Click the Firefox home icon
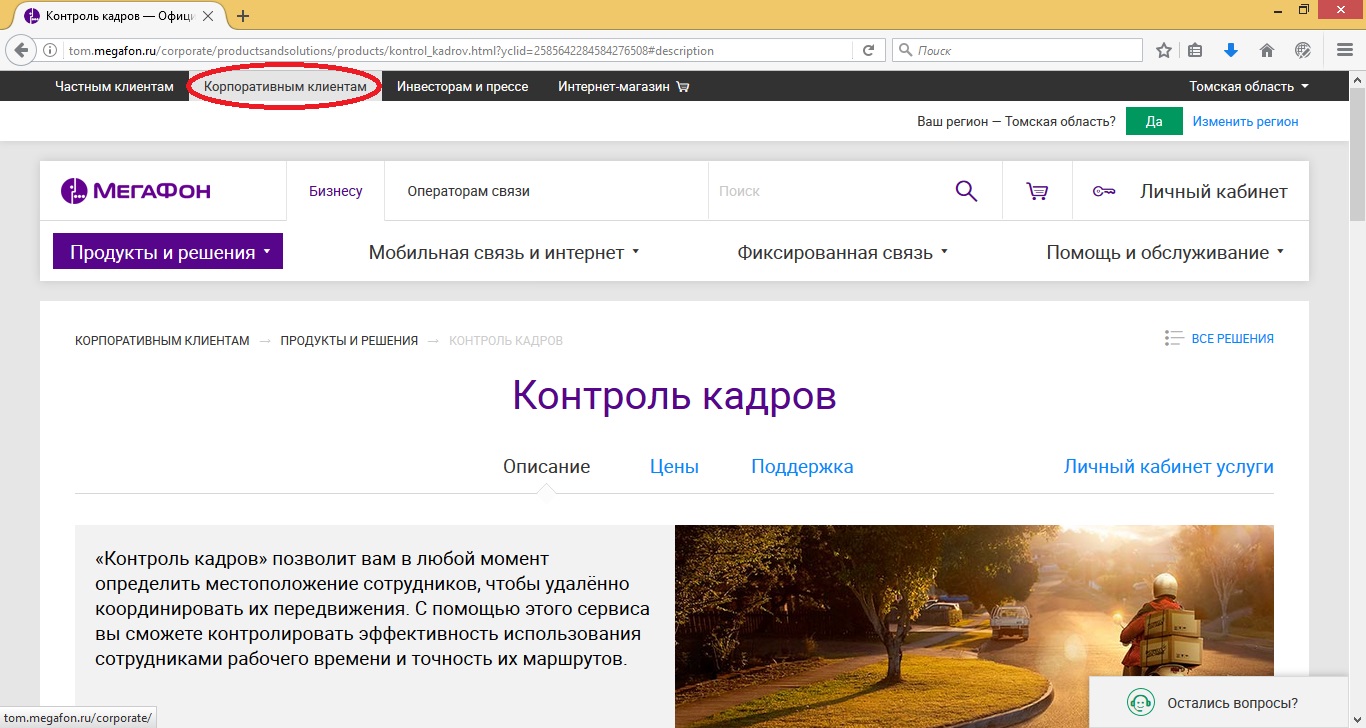The height and width of the screenshot is (728, 1366). 1266,49
